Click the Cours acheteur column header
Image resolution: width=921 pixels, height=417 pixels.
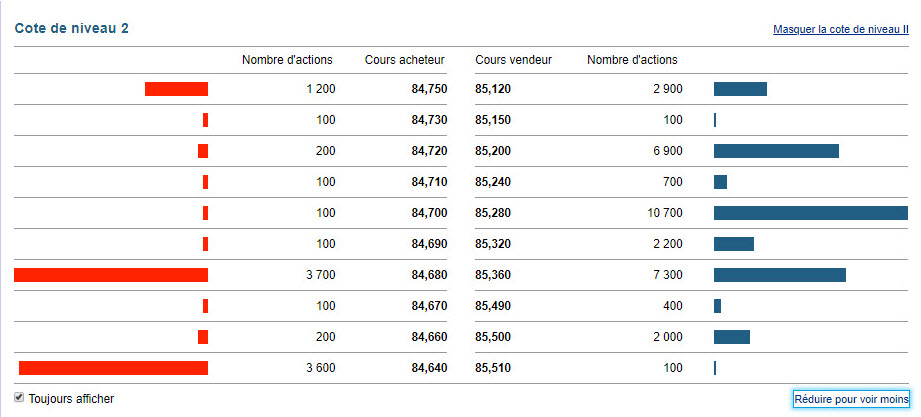click(405, 60)
